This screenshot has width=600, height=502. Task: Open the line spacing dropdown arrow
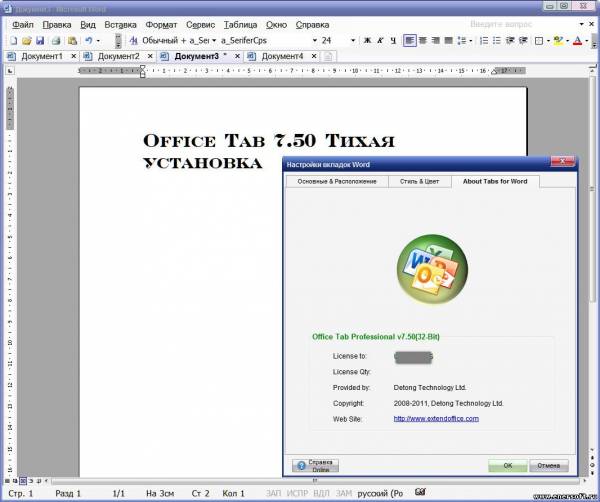tap(470, 41)
